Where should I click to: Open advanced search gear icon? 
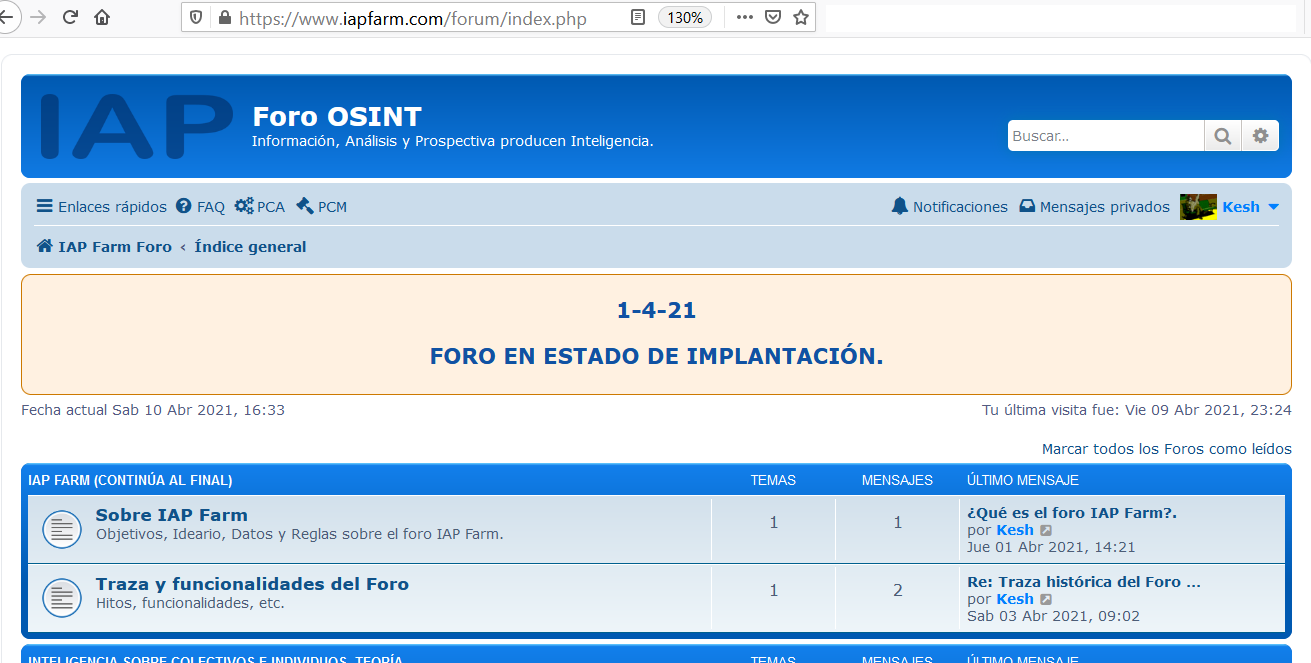(x=1260, y=136)
